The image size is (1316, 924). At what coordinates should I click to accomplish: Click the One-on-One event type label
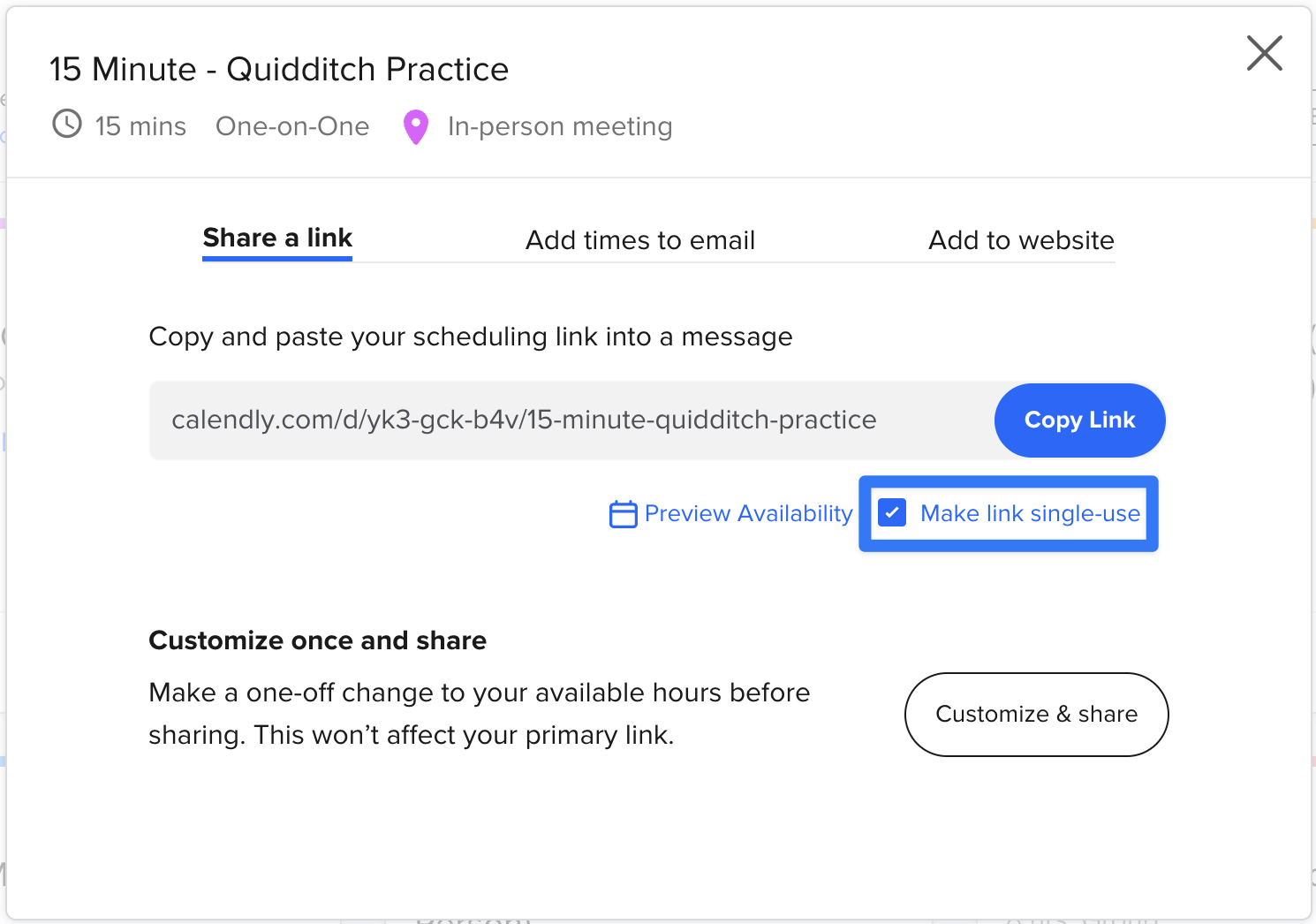point(292,126)
